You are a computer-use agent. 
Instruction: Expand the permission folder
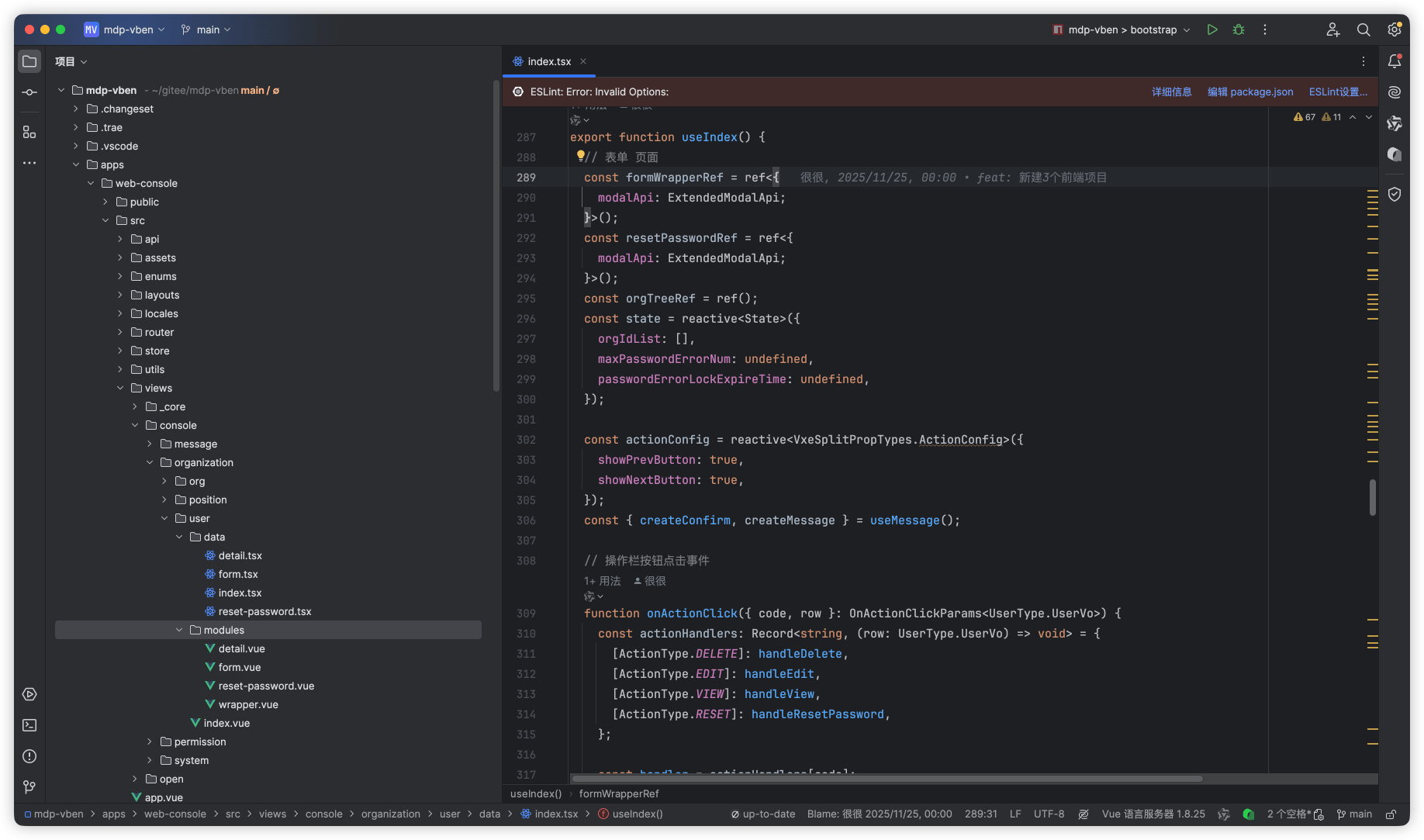[x=150, y=741]
